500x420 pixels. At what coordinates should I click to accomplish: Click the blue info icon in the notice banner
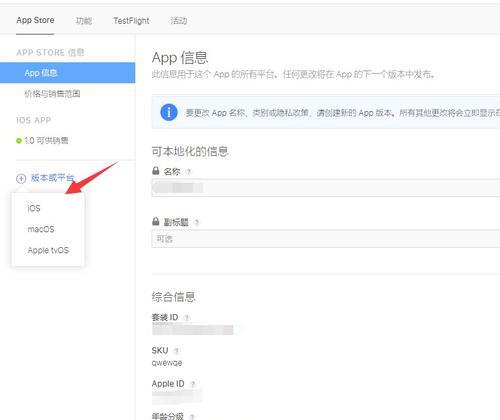[169, 112]
